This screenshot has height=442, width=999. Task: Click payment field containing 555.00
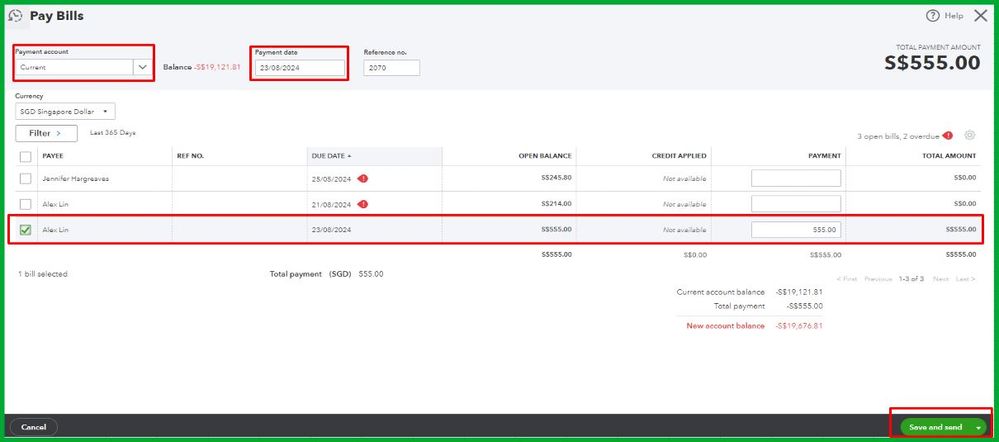tap(796, 229)
